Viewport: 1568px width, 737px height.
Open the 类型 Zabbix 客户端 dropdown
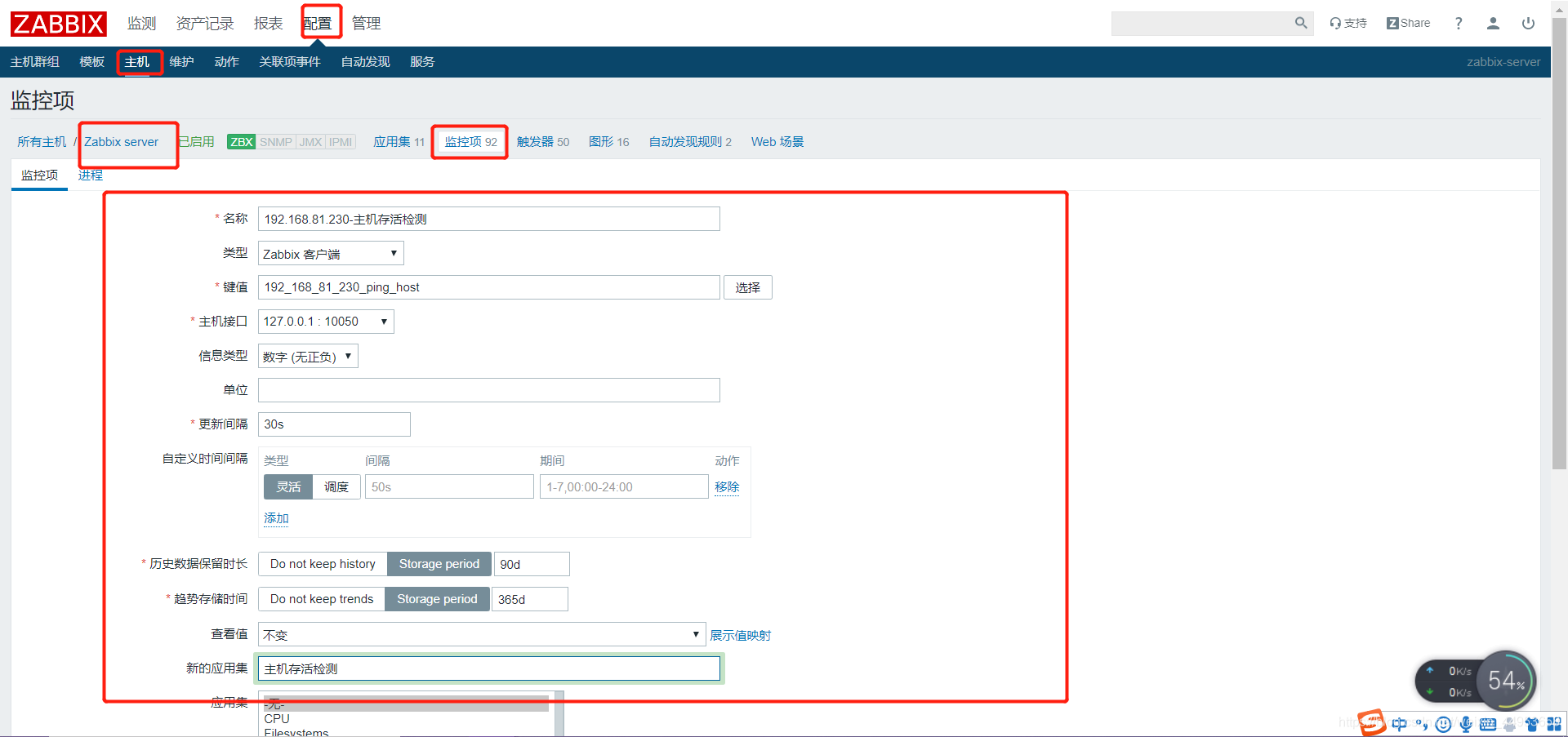(331, 254)
